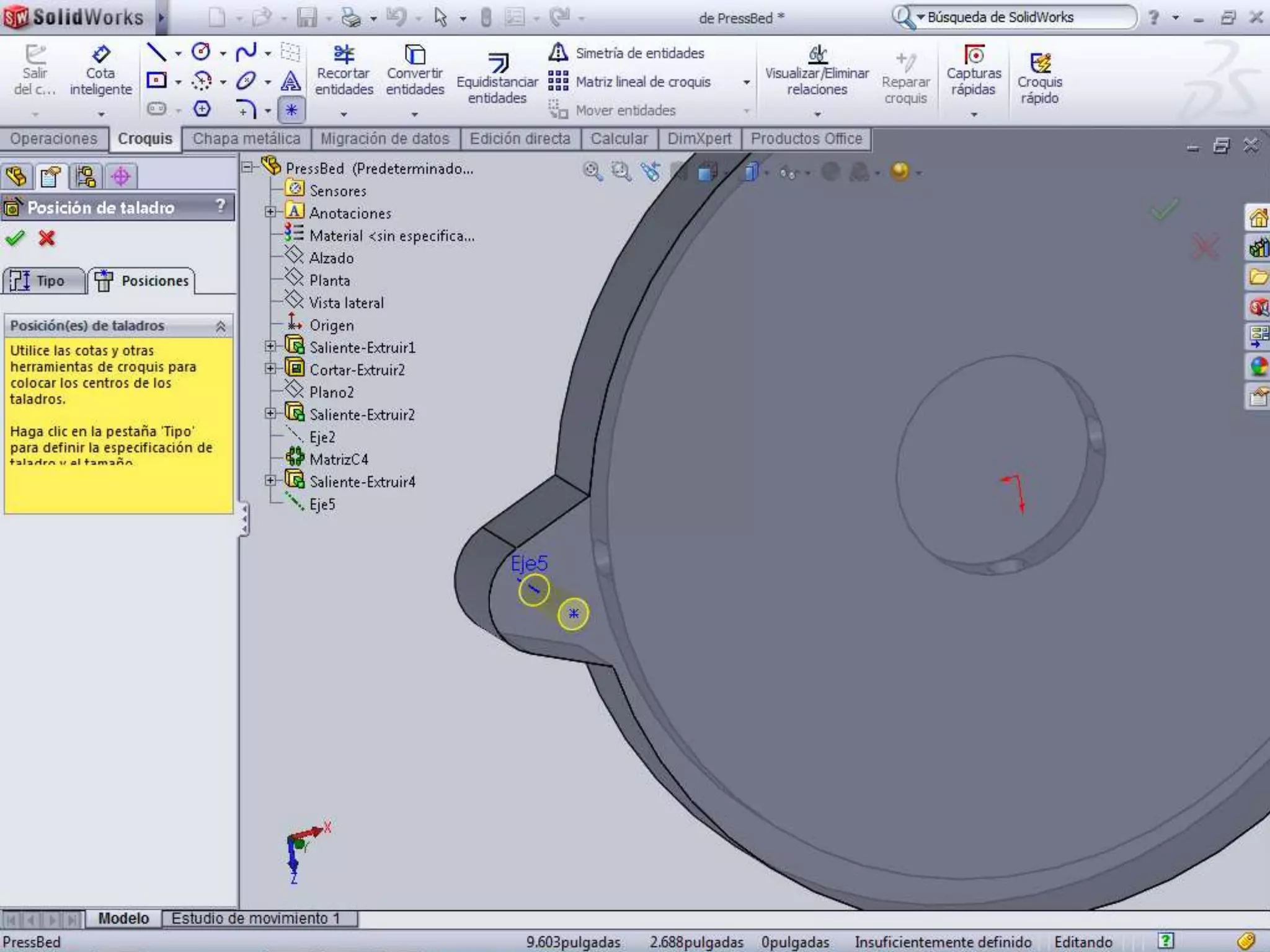Open the appearance color sphere in view toolbar
The image size is (1270, 952).
tap(900, 171)
